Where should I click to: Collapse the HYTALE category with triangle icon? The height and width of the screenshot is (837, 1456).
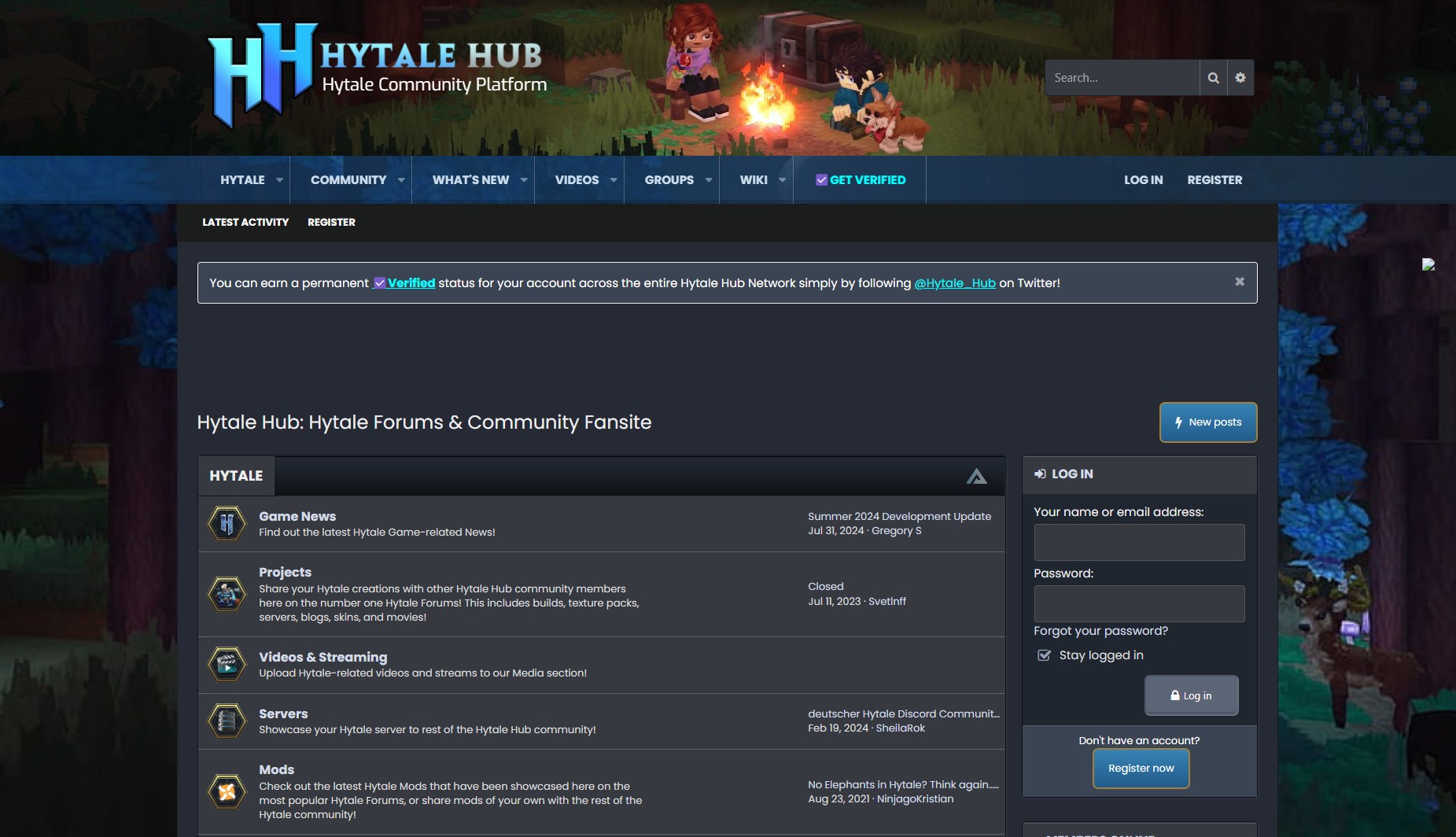(x=976, y=476)
